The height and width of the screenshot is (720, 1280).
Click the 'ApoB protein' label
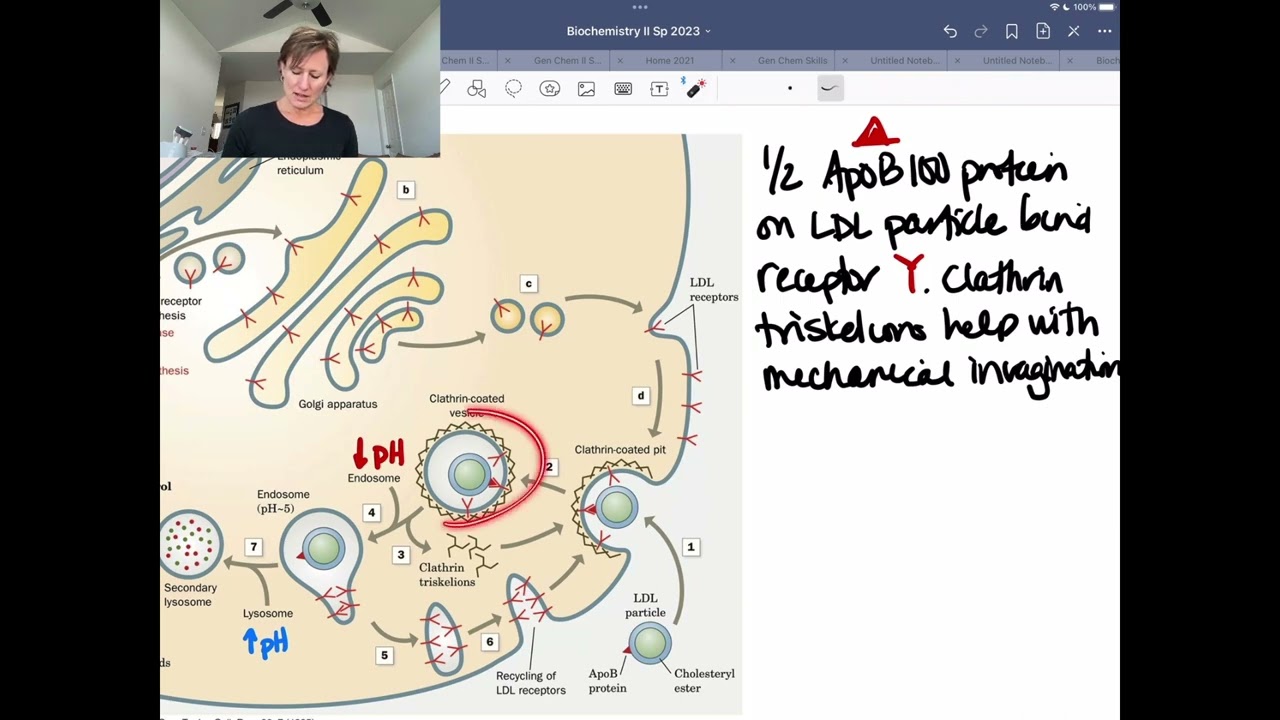[x=608, y=681]
